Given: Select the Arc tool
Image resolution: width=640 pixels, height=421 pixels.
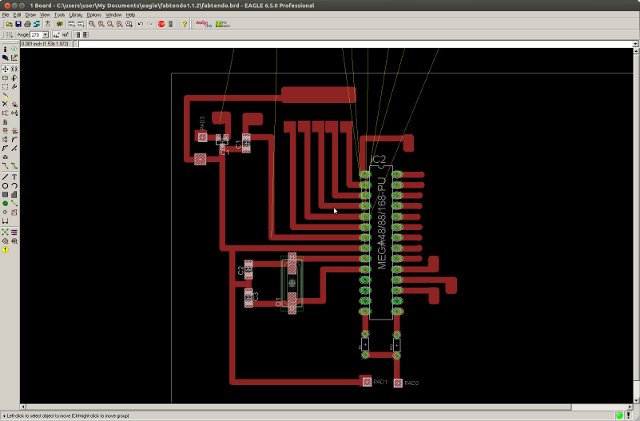Looking at the screenshot, I should (14, 186).
